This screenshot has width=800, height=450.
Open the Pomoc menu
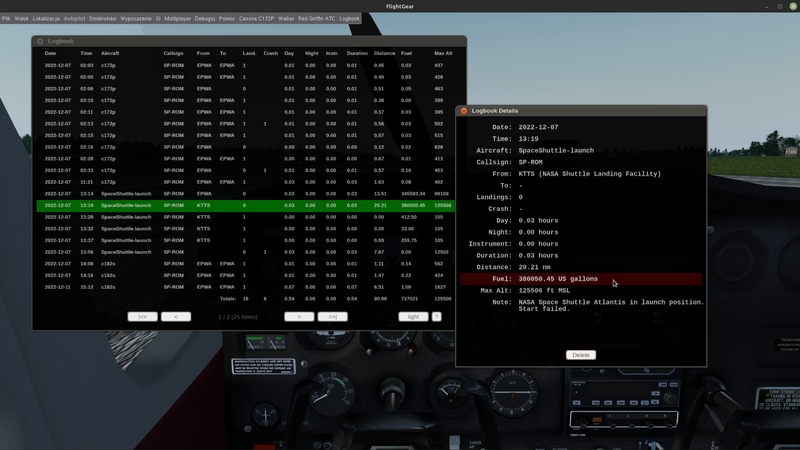(x=227, y=18)
